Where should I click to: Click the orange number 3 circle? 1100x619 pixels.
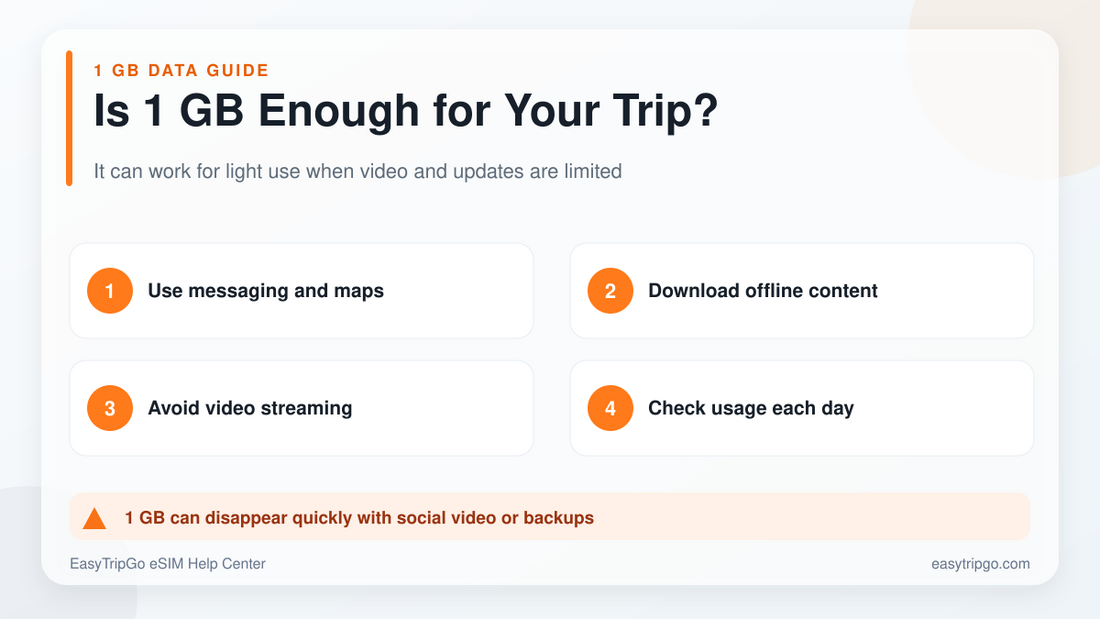click(110, 408)
